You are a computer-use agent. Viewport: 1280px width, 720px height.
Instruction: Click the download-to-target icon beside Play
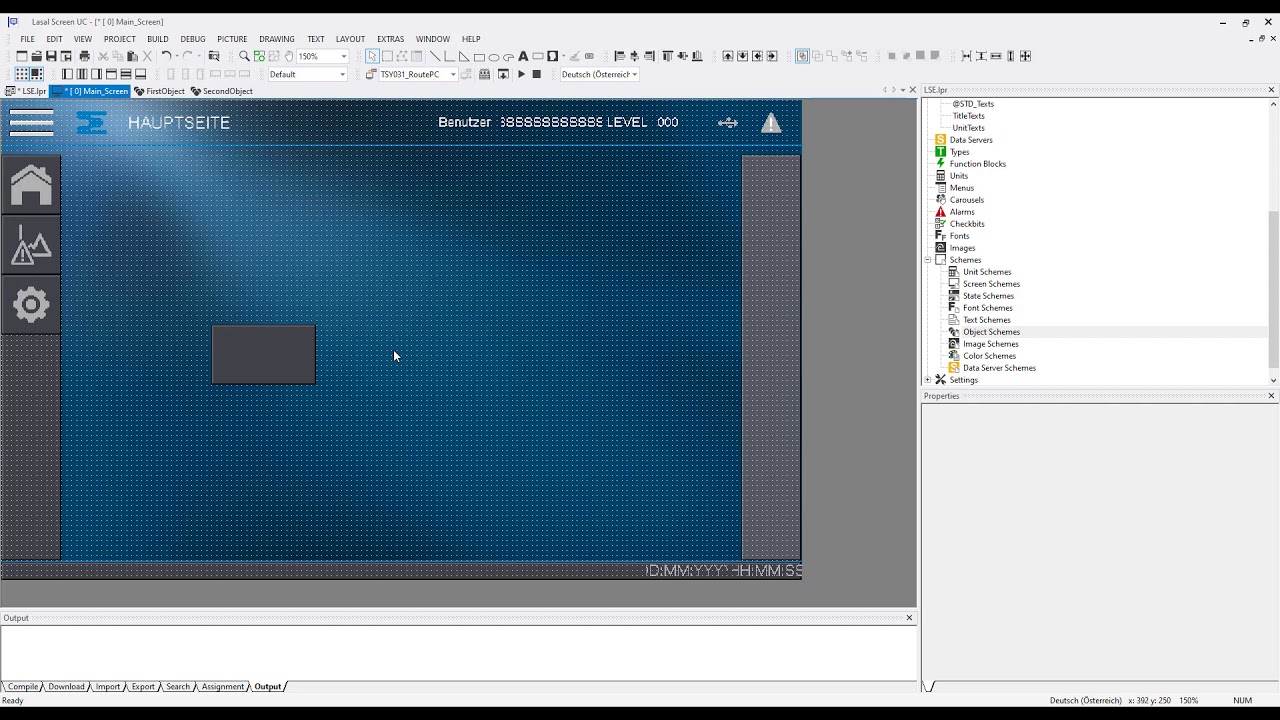[x=503, y=74]
